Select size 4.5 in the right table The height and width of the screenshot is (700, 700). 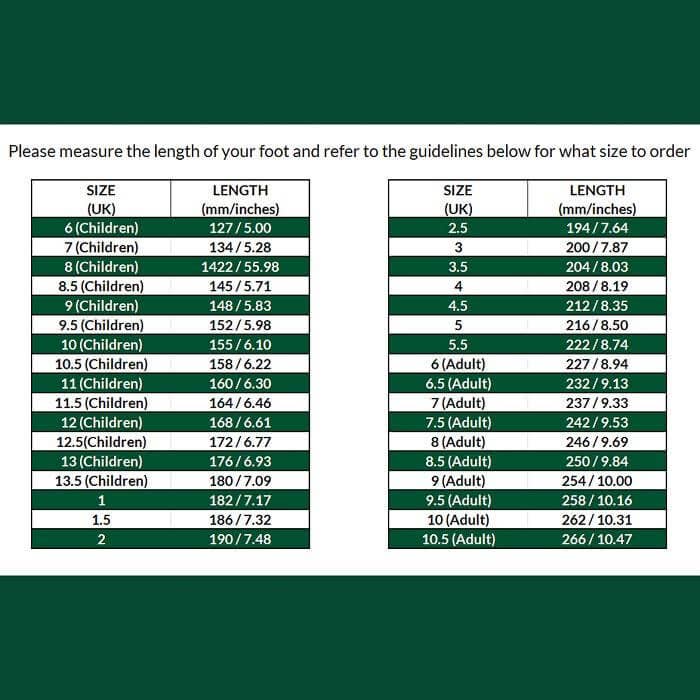coord(457,306)
